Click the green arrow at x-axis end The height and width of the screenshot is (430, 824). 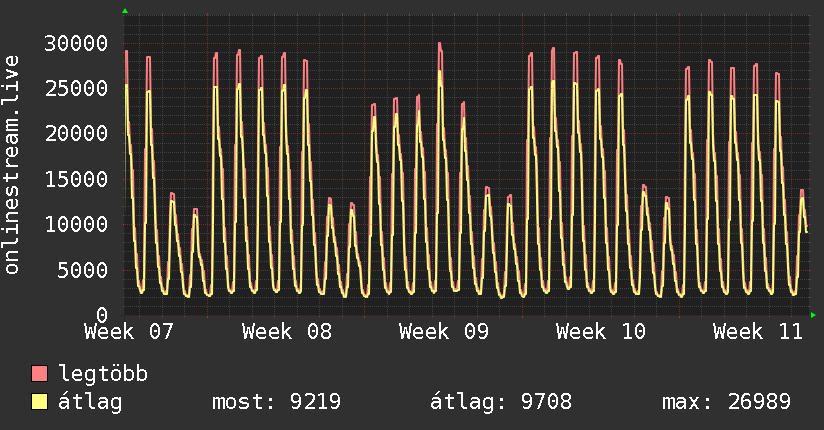click(x=813, y=315)
